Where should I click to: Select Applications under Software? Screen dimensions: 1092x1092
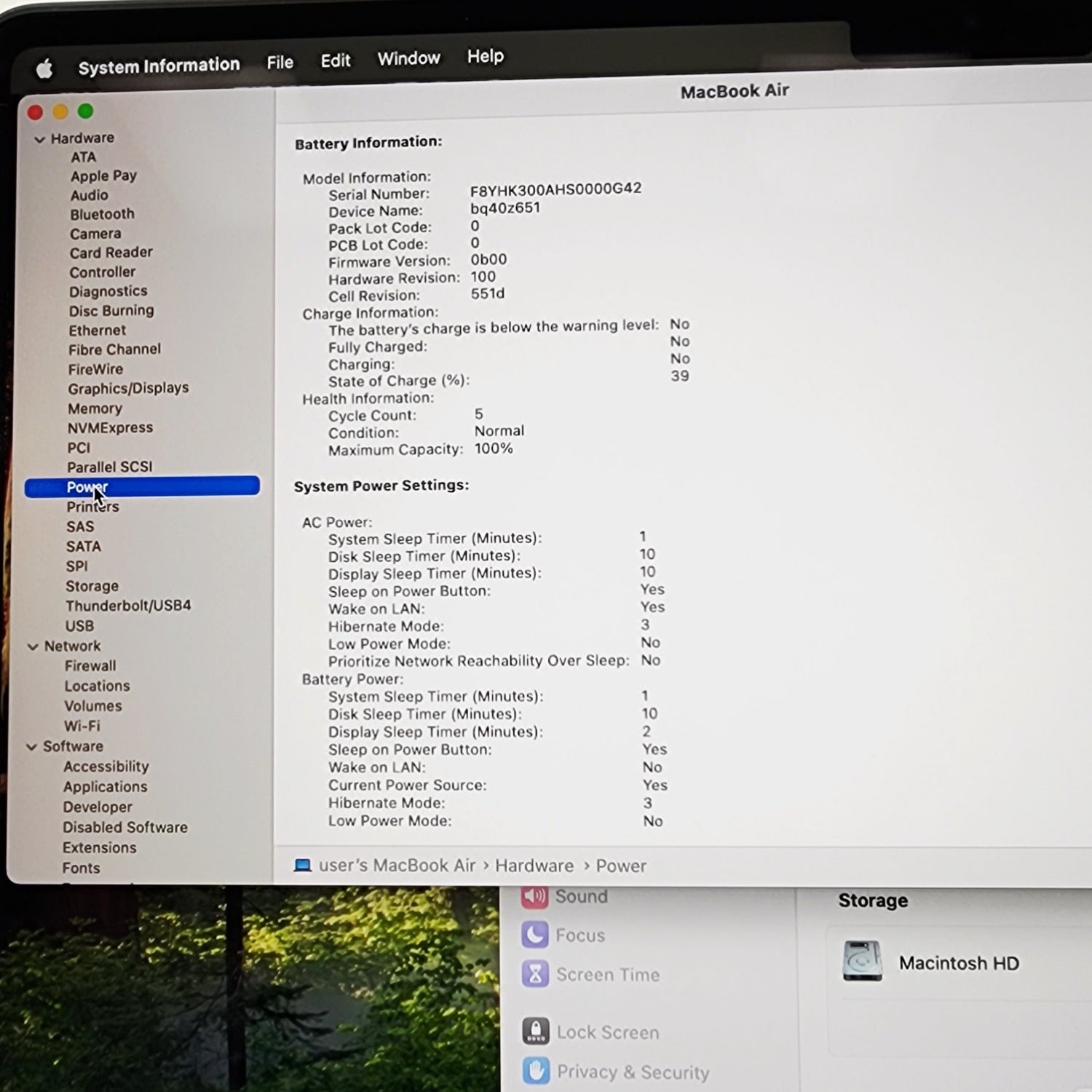(x=105, y=787)
